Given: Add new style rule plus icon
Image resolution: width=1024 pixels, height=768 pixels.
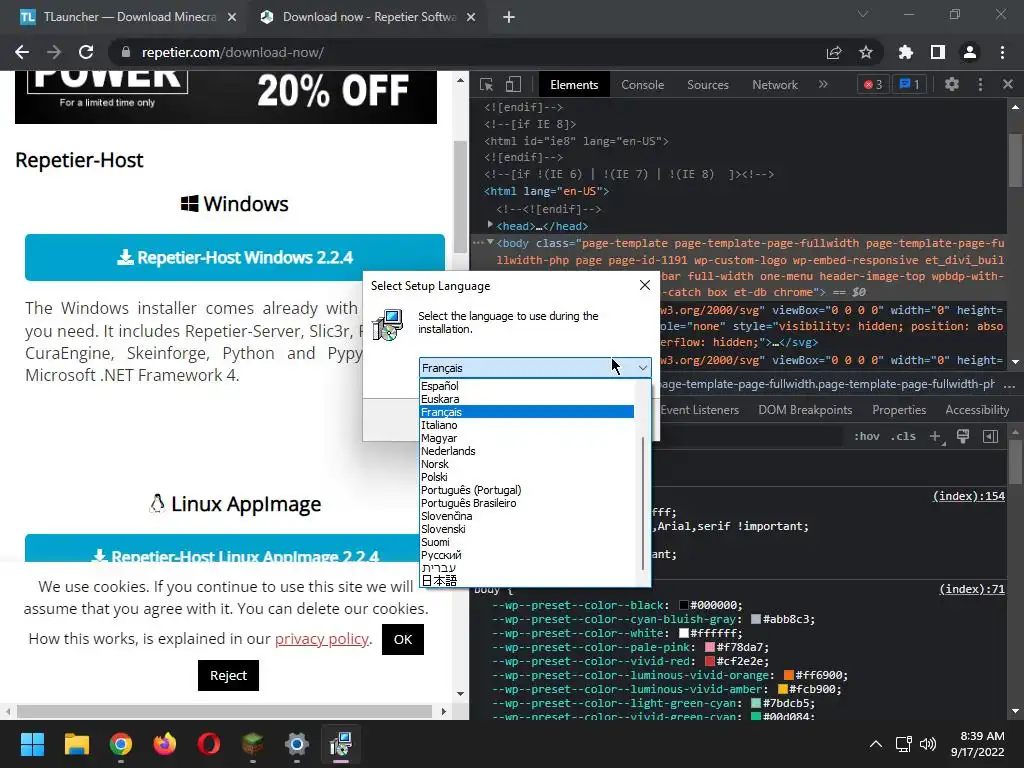Looking at the screenshot, I should (x=936, y=436).
